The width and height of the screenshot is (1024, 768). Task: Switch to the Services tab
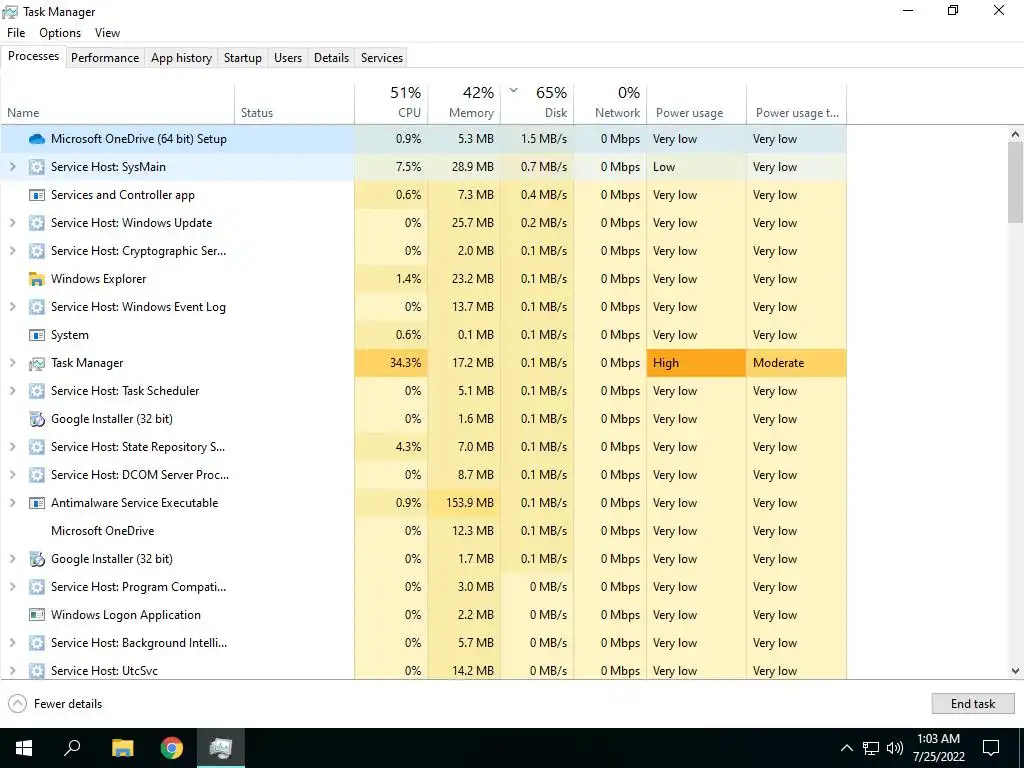[382, 57]
